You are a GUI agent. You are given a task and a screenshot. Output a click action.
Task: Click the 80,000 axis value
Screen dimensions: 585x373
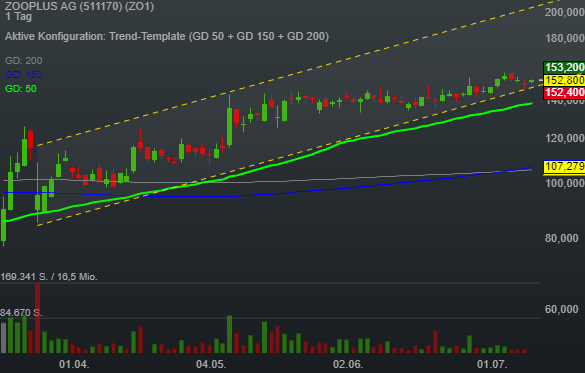[561, 238]
